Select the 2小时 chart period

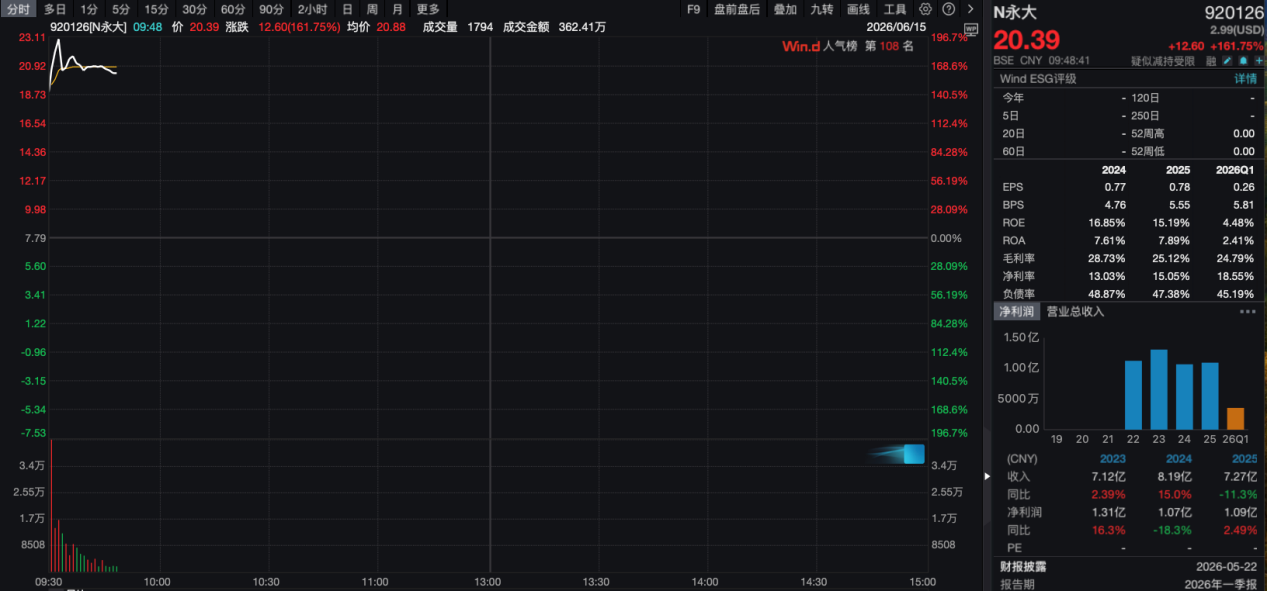(313, 9)
